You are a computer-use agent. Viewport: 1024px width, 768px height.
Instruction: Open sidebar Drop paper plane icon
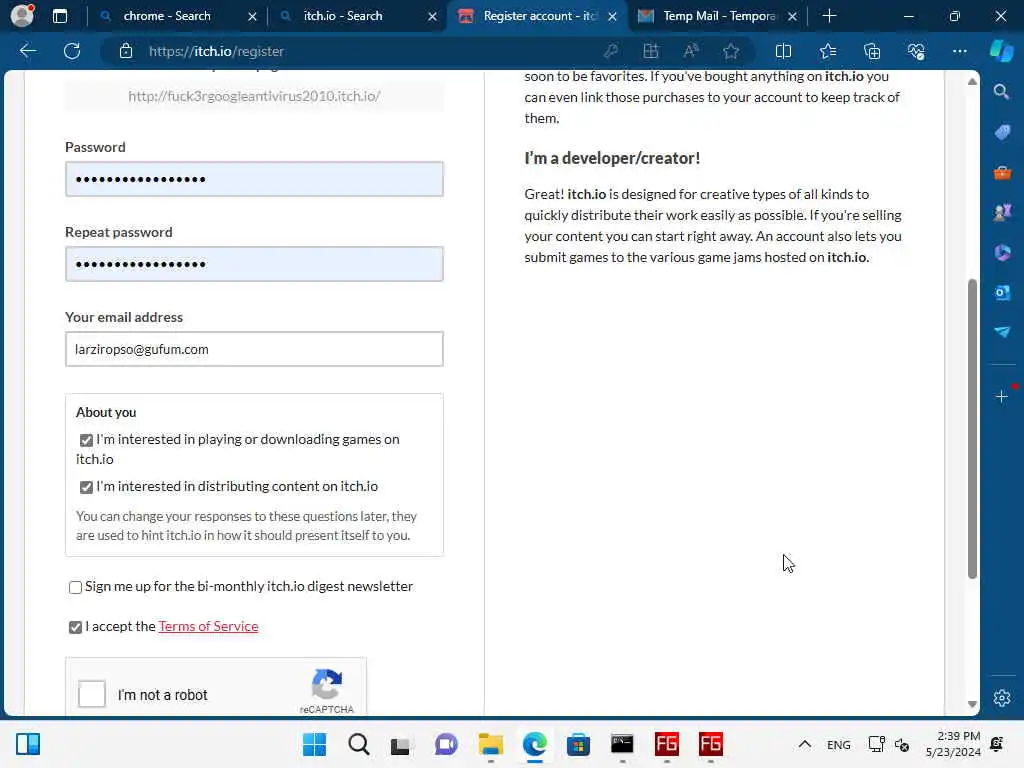click(1002, 332)
